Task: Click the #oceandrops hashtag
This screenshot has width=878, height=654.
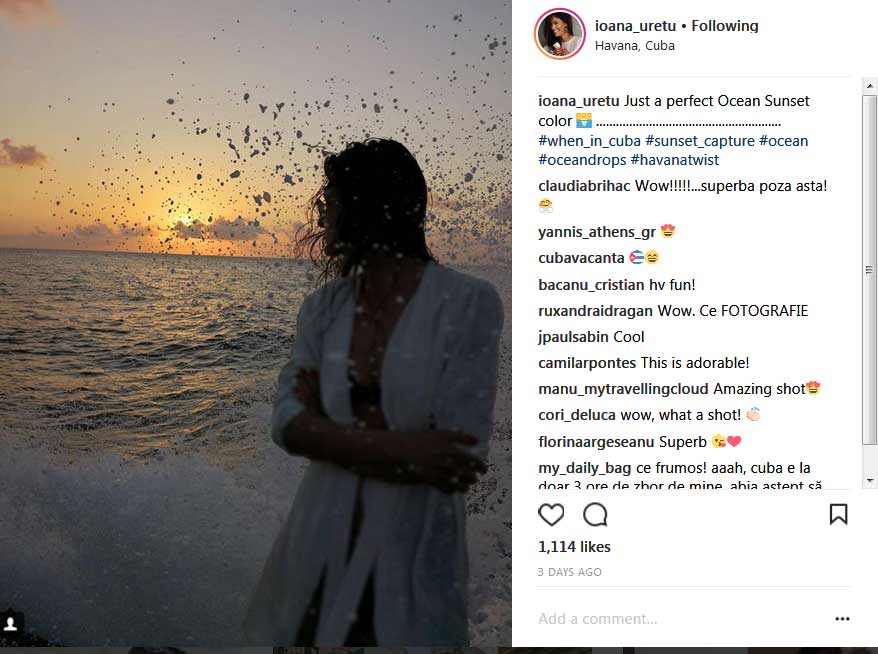Action: (x=582, y=160)
